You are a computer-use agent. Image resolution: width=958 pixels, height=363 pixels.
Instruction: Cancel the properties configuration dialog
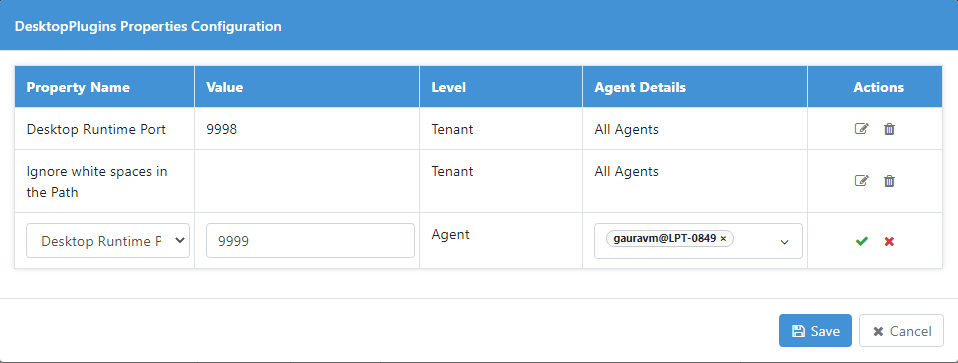[x=901, y=331]
